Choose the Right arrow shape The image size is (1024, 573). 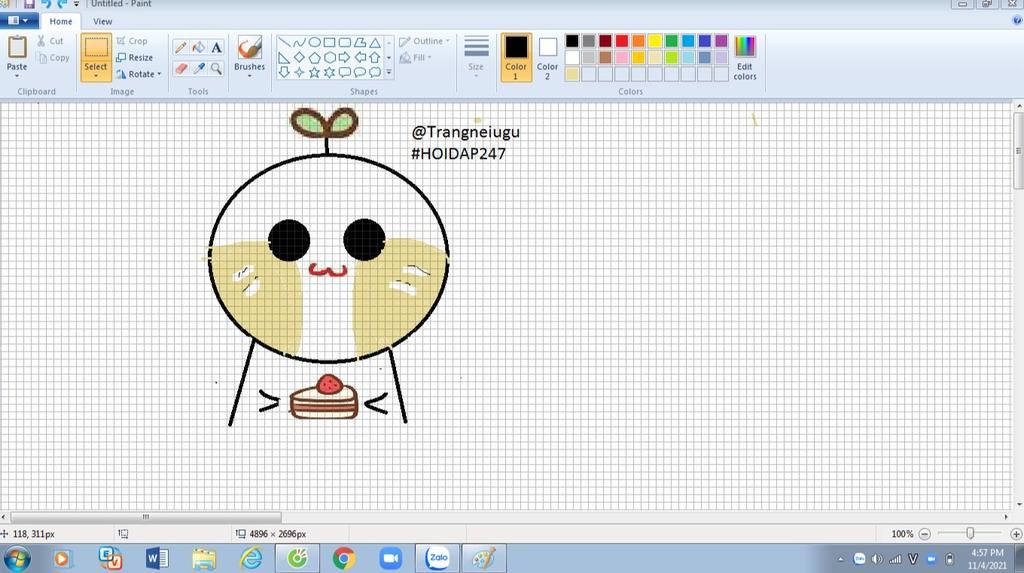pos(344,57)
